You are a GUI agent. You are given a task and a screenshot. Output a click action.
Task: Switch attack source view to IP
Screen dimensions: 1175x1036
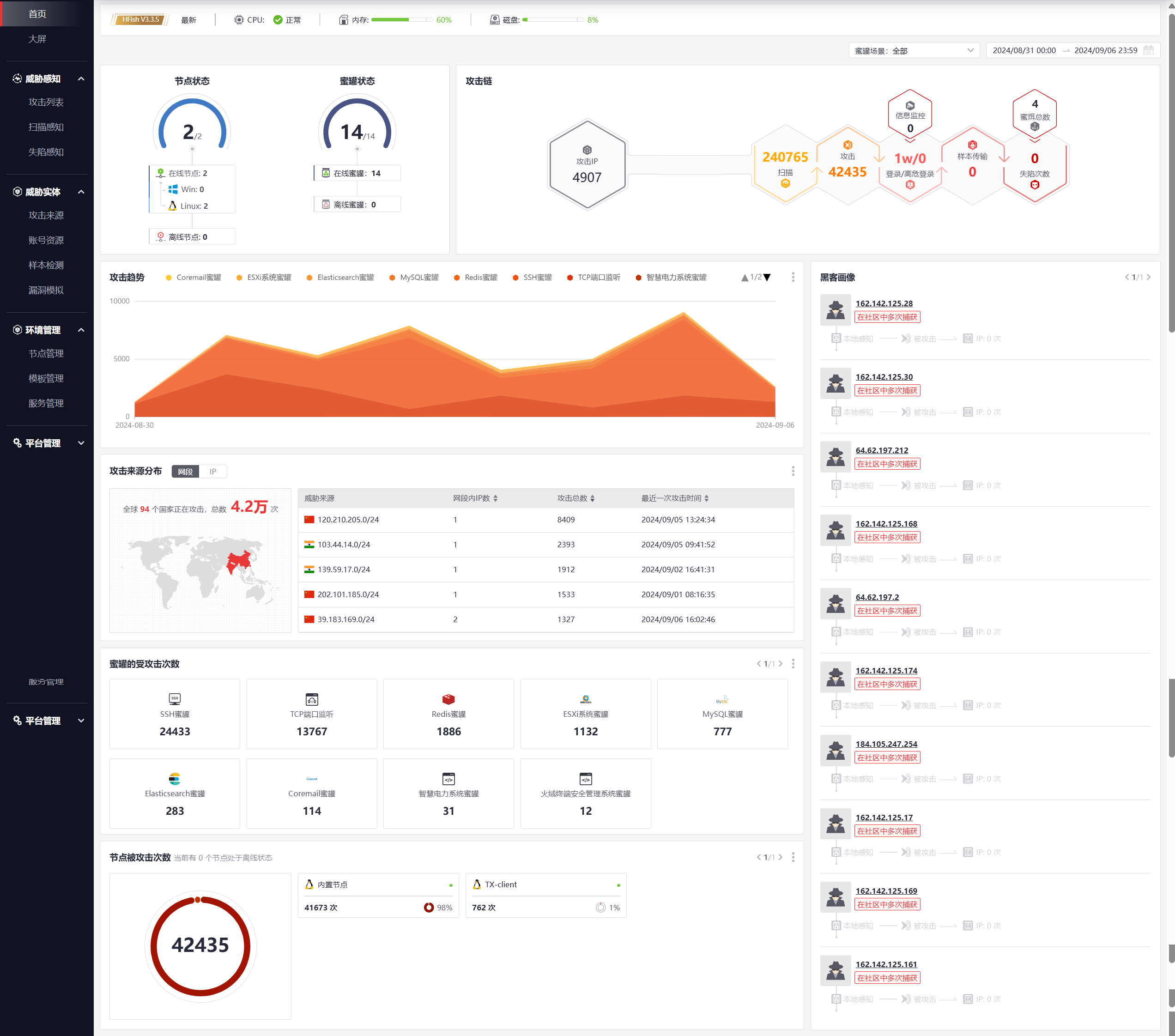(213, 472)
